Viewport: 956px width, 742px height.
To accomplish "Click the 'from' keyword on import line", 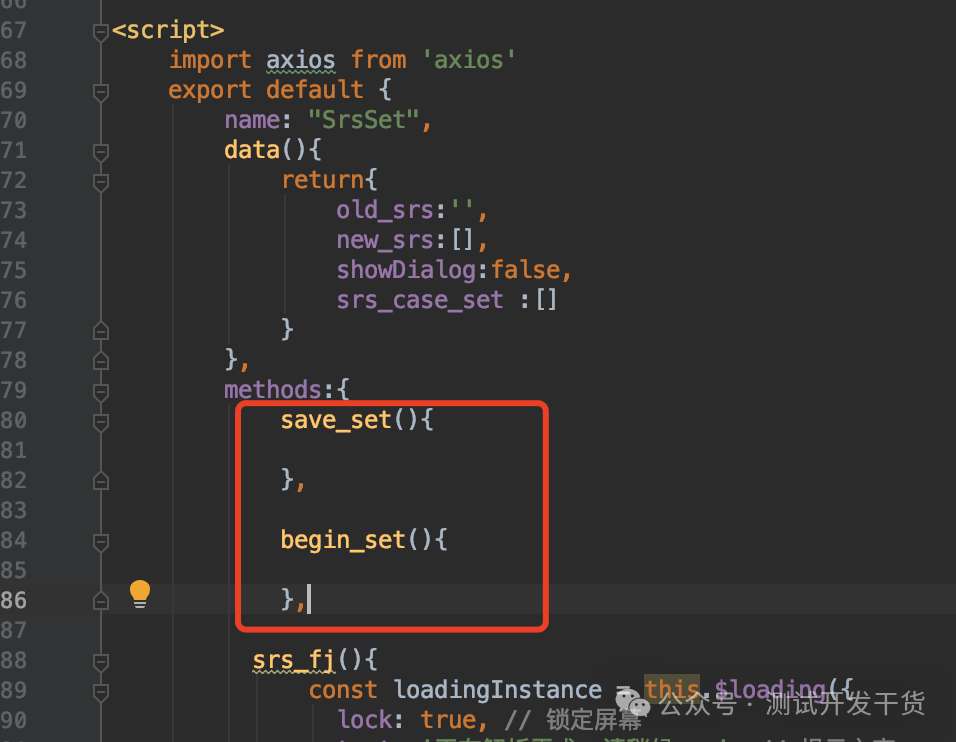I will (x=378, y=60).
